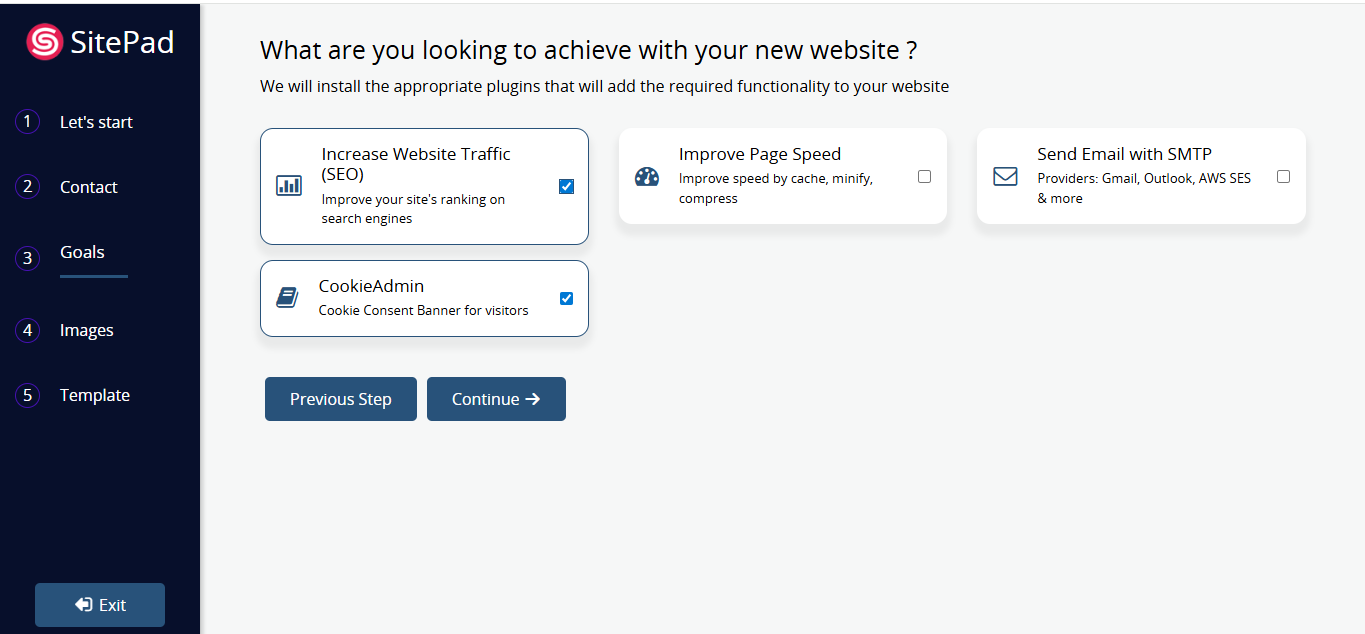Click the bar chart SEO icon

(289, 186)
